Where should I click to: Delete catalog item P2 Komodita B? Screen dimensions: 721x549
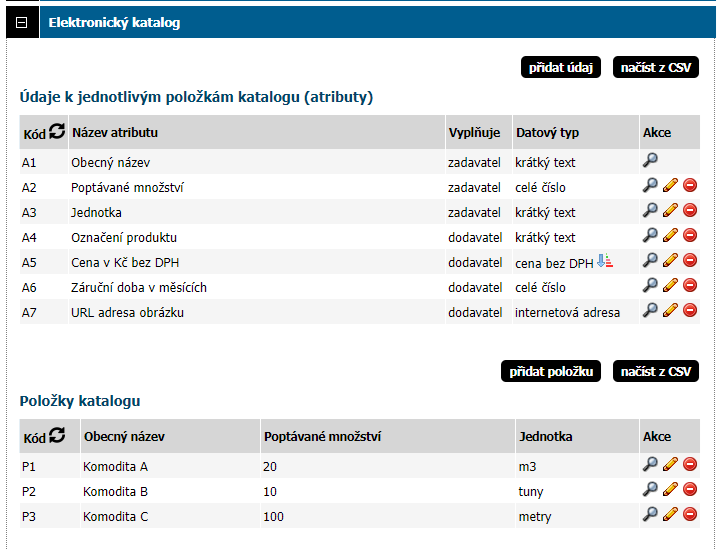[690, 489]
